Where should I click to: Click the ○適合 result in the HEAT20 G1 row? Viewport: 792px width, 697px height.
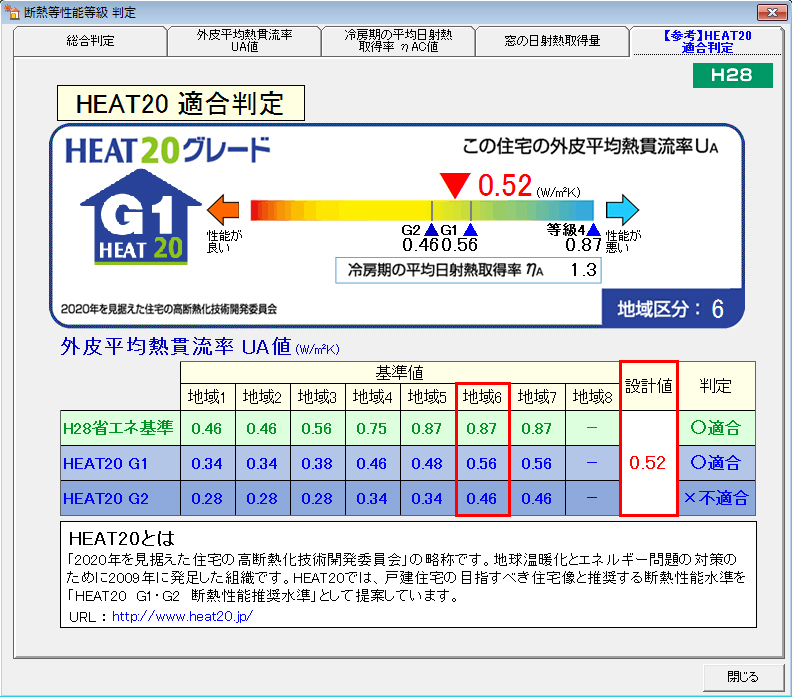click(x=716, y=463)
